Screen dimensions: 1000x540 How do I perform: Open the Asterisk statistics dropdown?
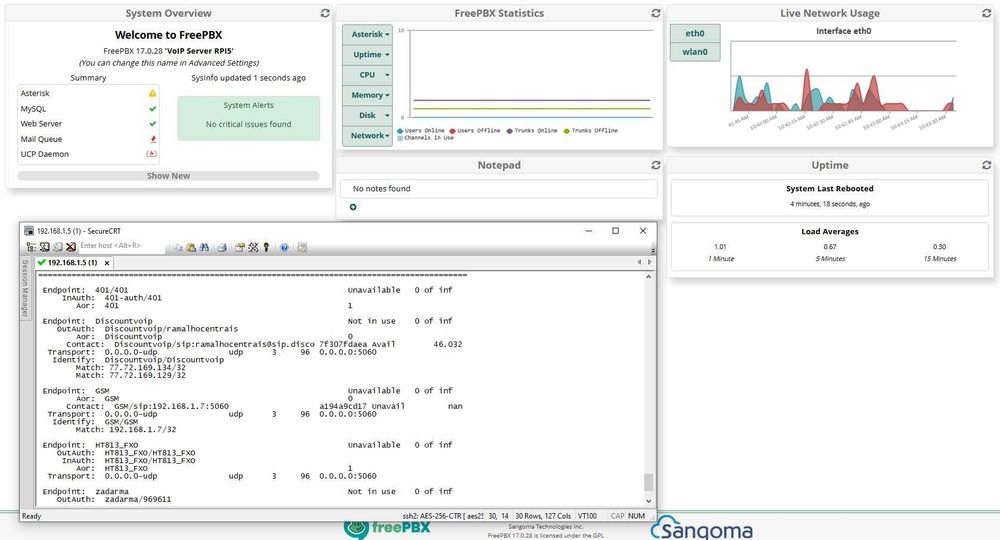pos(367,34)
